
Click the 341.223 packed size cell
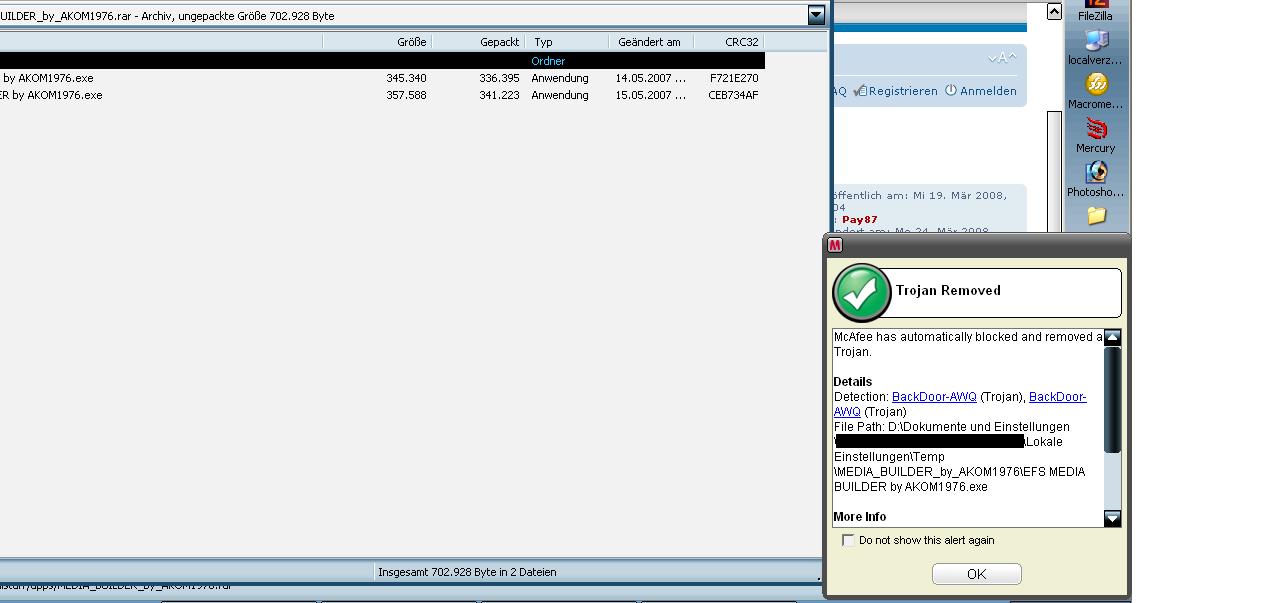[x=499, y=95]
